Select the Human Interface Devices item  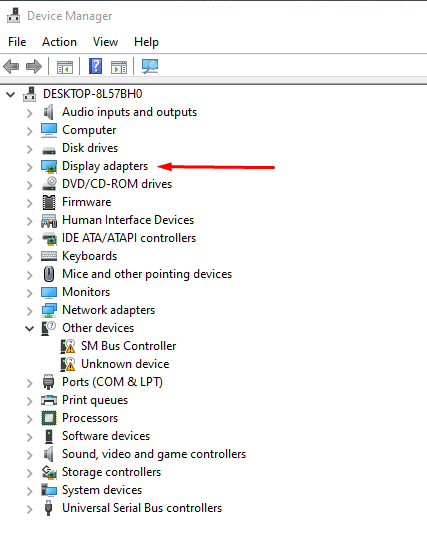pyautogui.click(x=128, y=220)
